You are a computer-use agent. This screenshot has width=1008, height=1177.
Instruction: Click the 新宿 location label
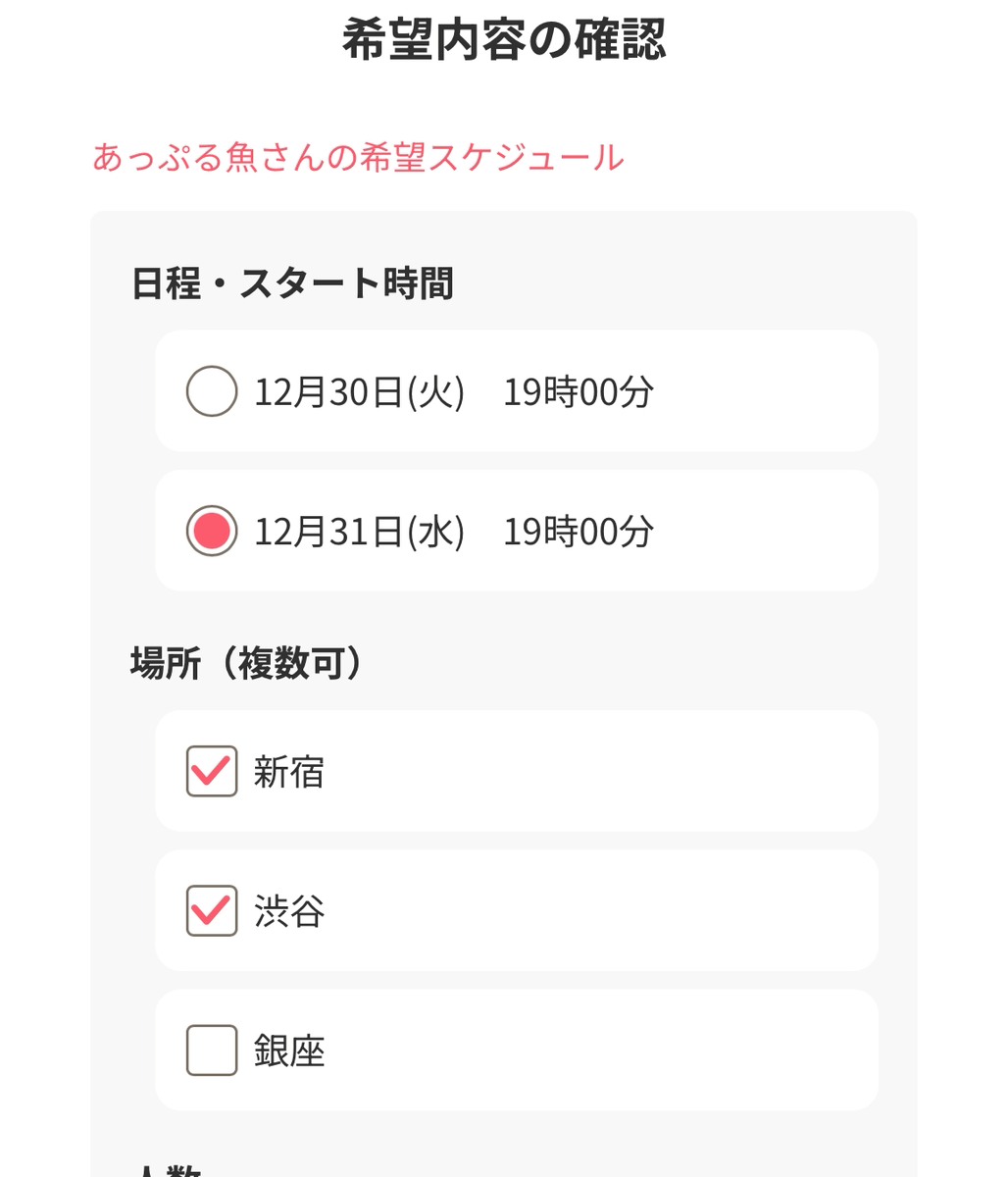click(x=288, y=772)
